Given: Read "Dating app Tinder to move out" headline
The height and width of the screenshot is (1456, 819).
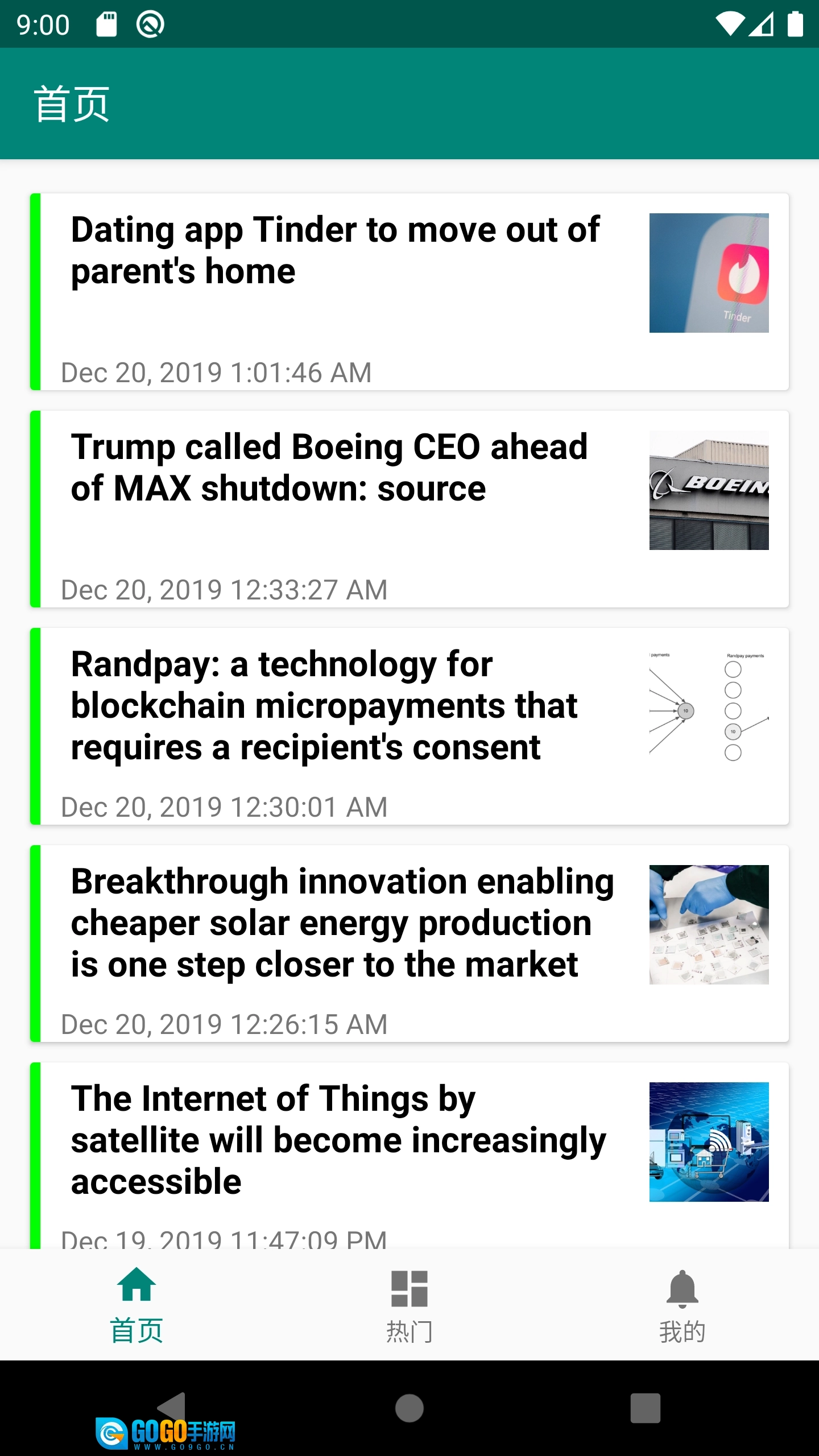Looking at the screenshot, I should 335,250.
